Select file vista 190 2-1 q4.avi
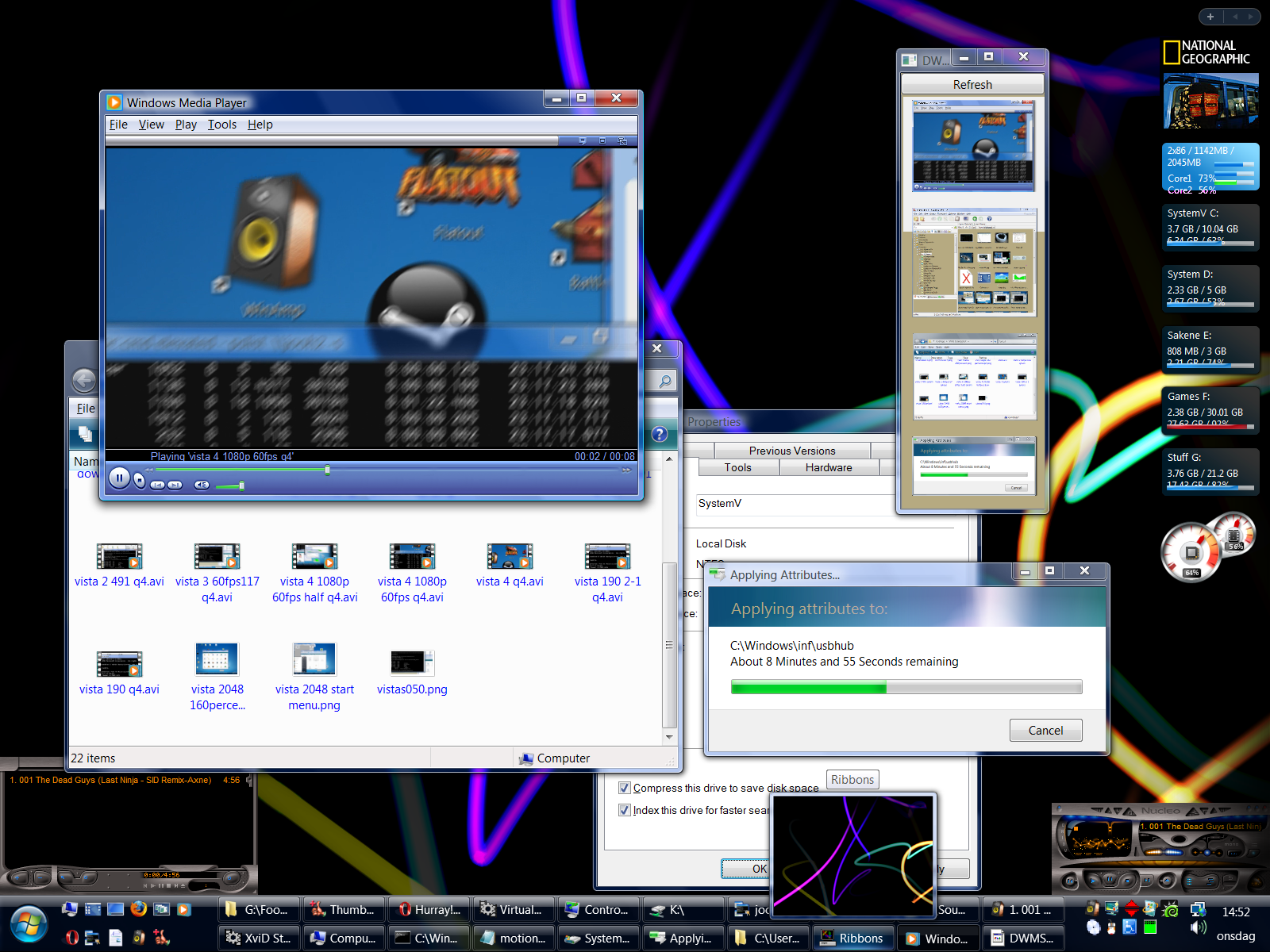 point(607,573)
